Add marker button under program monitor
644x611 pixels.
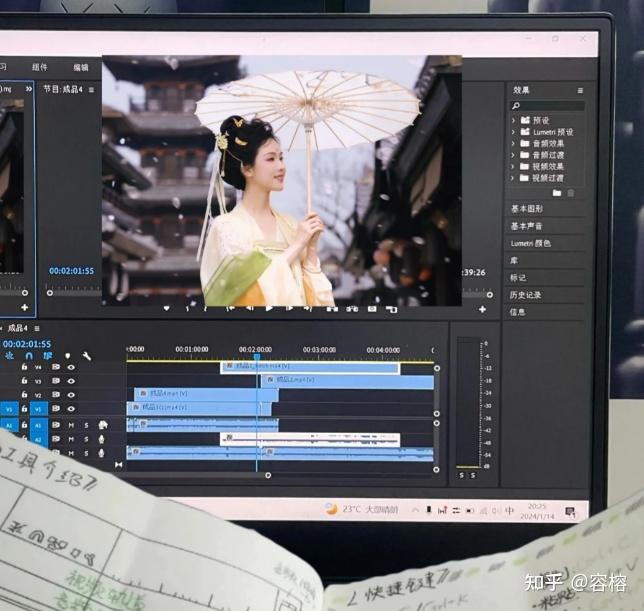coord(166,308)
